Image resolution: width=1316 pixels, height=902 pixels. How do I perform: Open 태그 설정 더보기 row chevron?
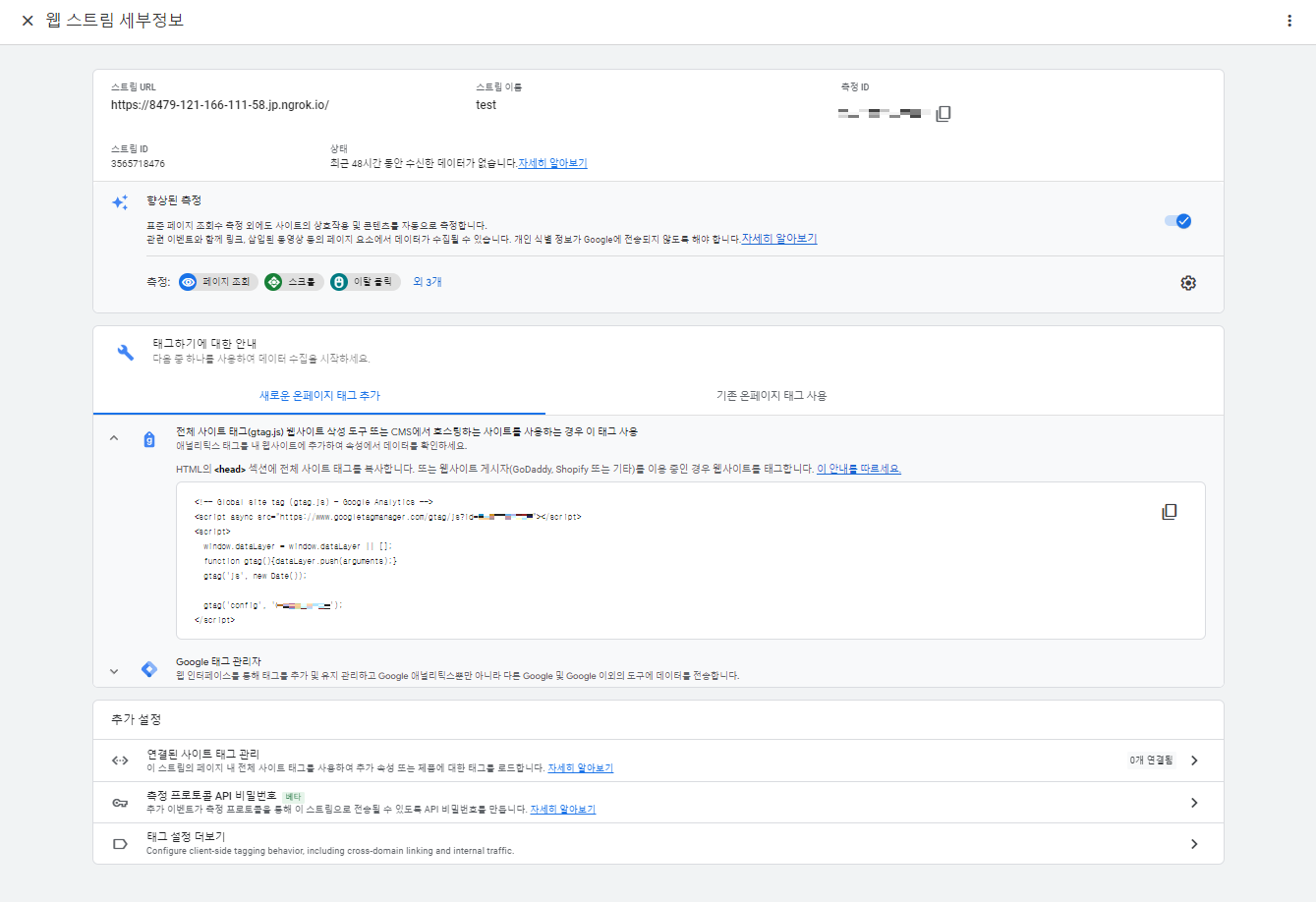[x=1194, y=844]
